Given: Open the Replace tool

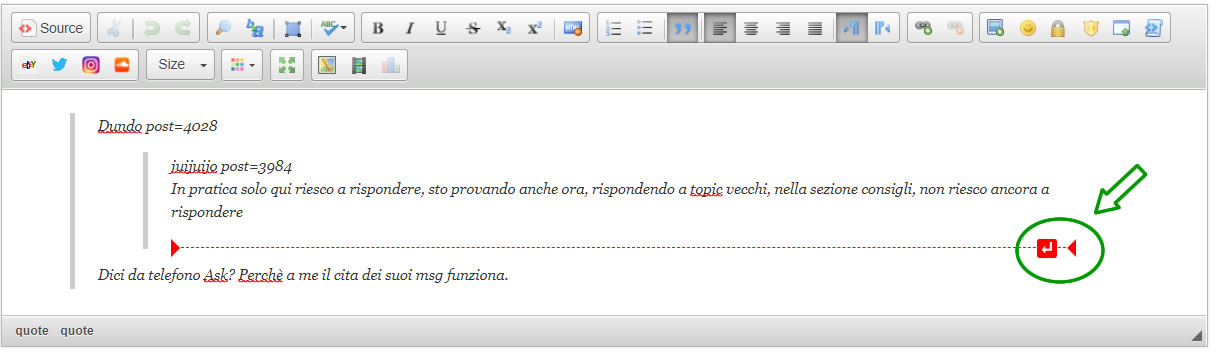Looking at the screenshot, I should point(255,28).
